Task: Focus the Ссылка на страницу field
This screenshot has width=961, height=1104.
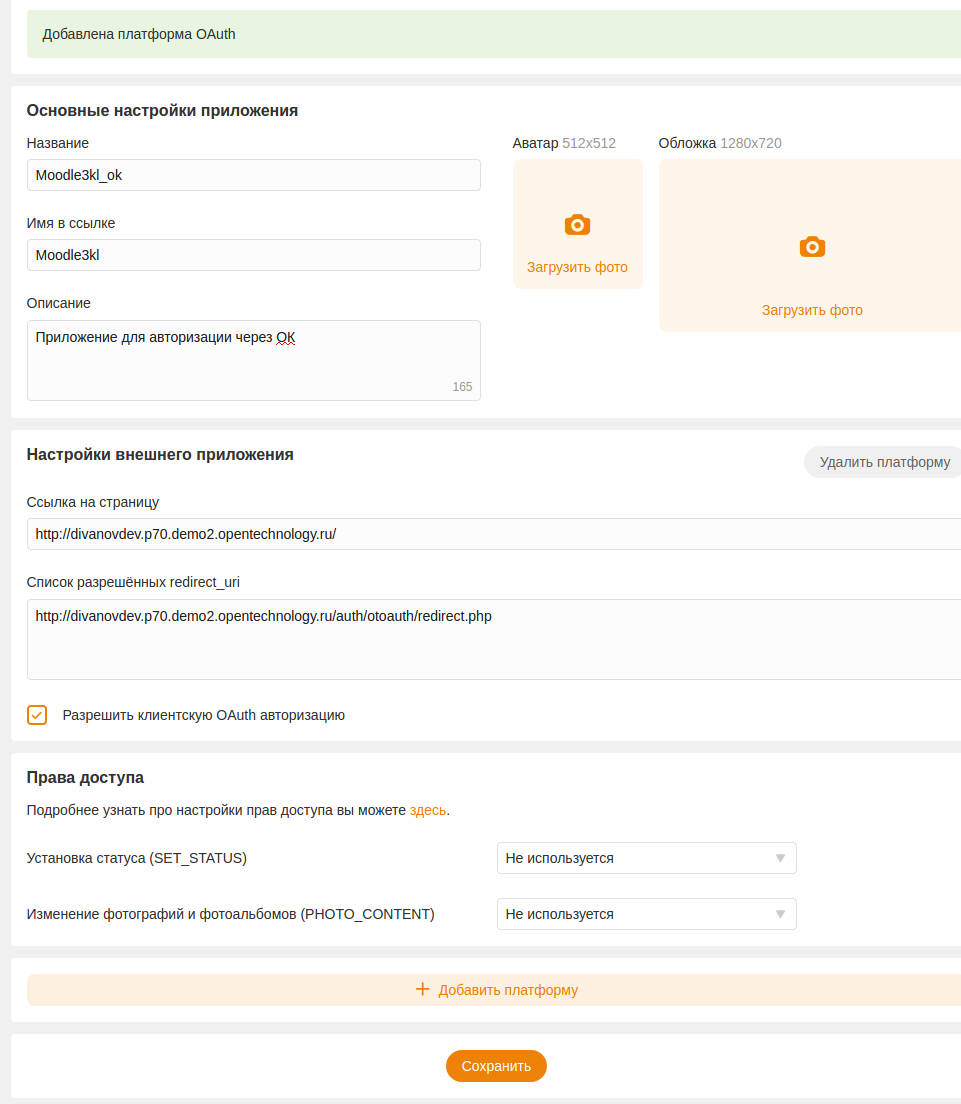Action: [494, 534]
